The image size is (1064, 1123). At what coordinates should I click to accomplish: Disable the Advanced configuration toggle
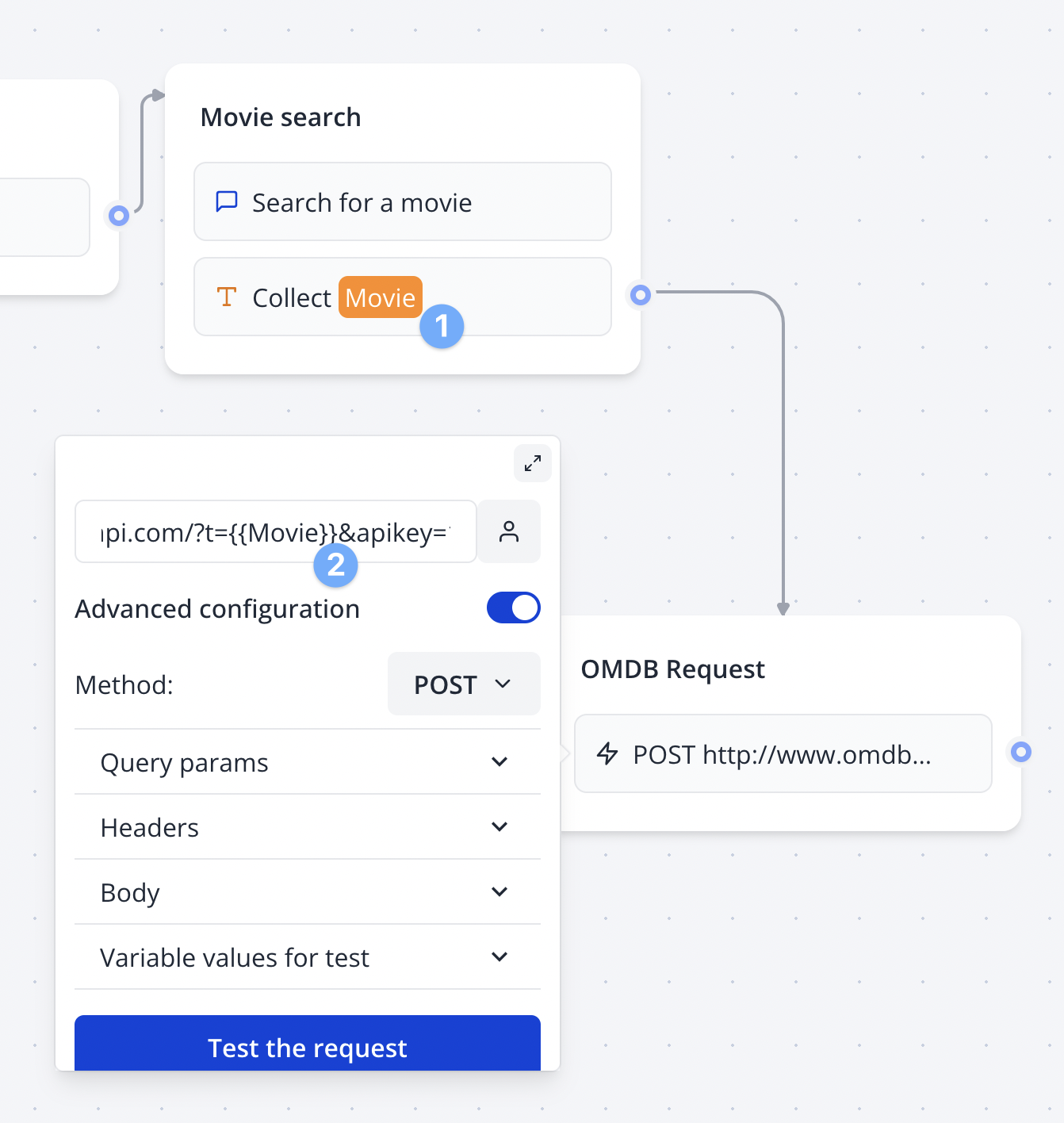click(513, 607)
